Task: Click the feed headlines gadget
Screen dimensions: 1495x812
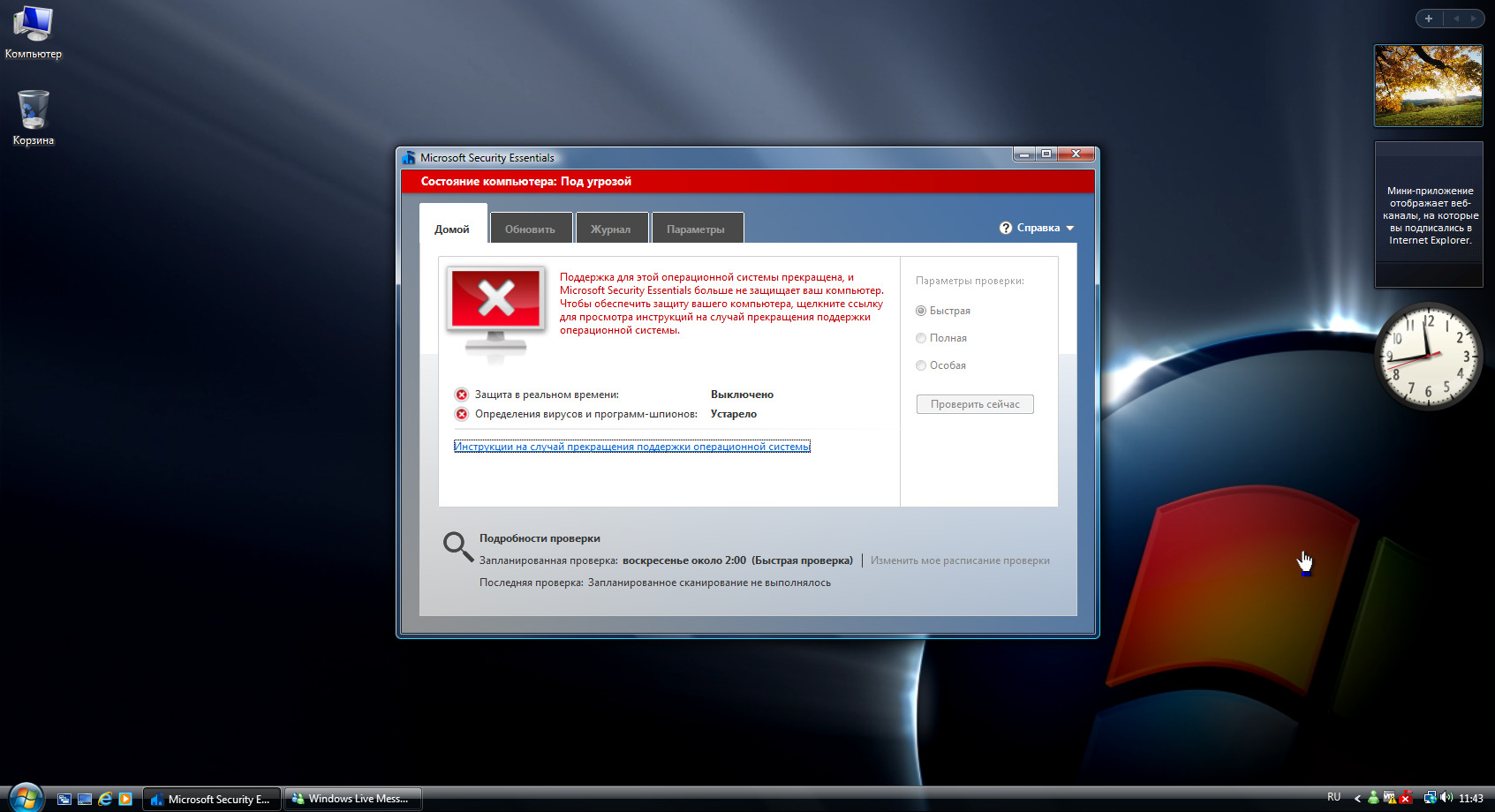Action: click(1429, 214)
